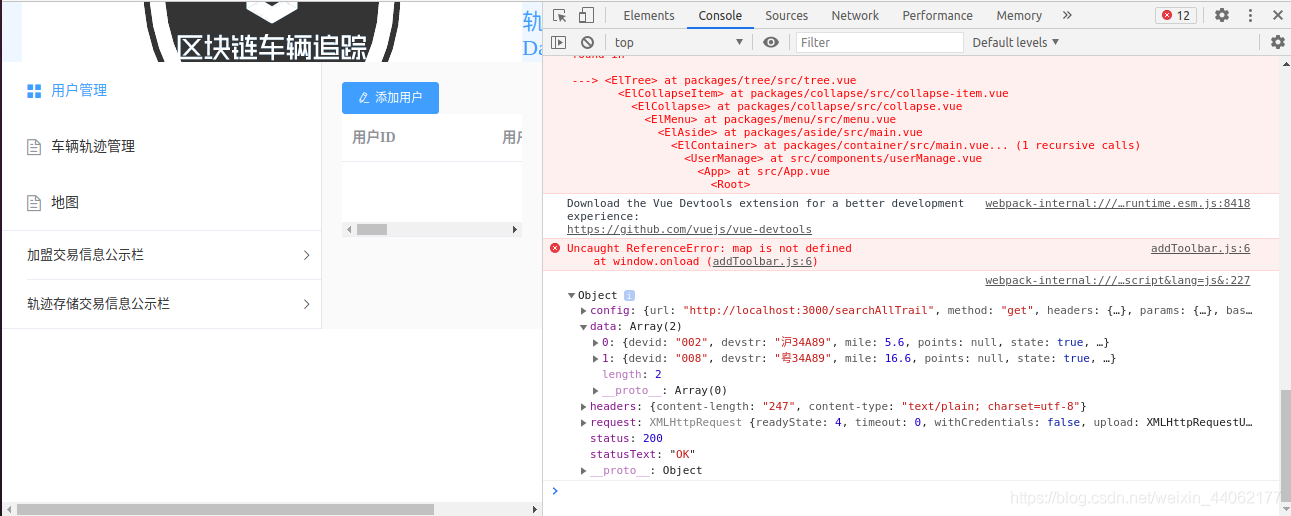Viewport: 1291px width, 516px height.
Task: Clear the console icon
Action: pyautogui.click(x=587, y=42)
